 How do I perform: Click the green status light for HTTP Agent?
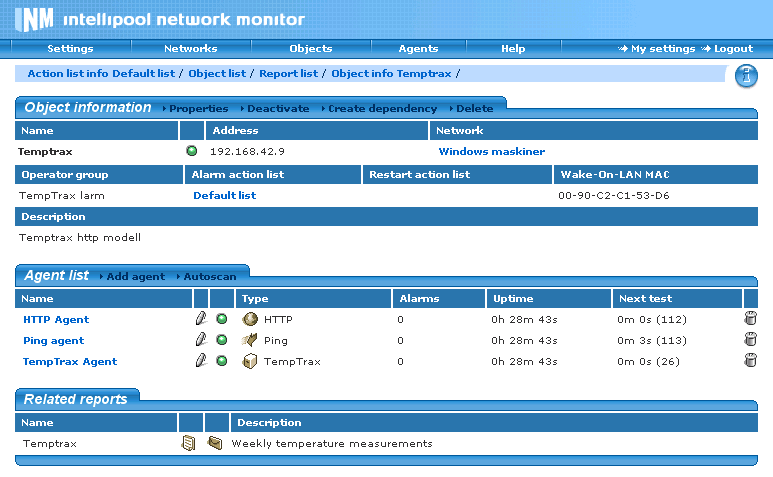pos(221,319)
